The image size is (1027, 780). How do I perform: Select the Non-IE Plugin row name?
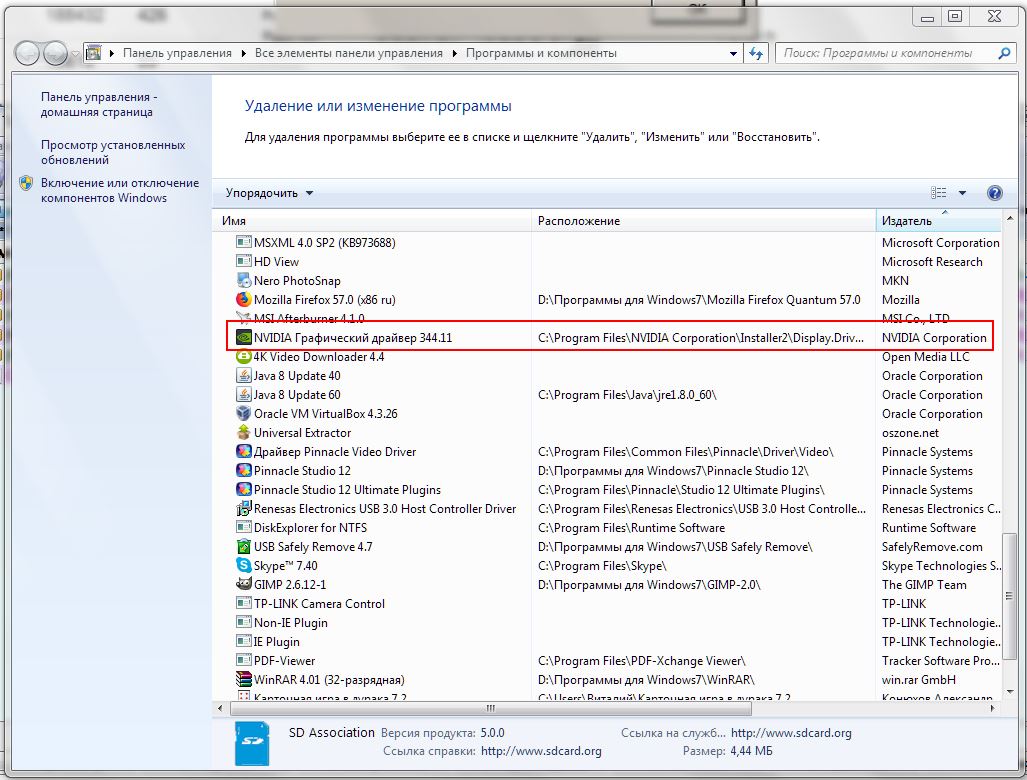[291, 623]
